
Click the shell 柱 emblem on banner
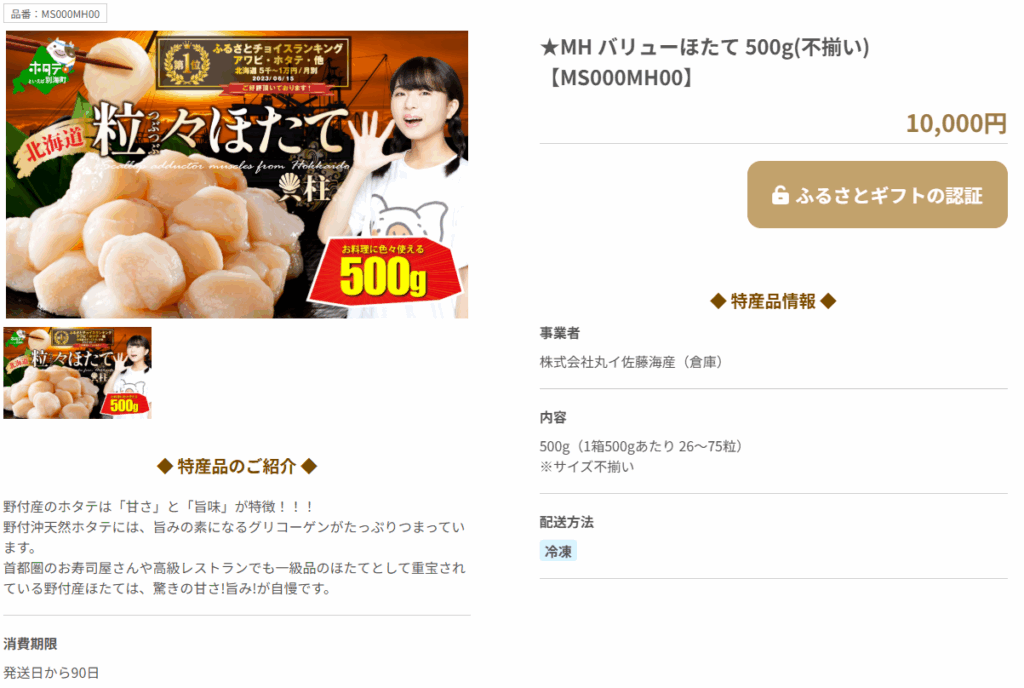point(303,189)
